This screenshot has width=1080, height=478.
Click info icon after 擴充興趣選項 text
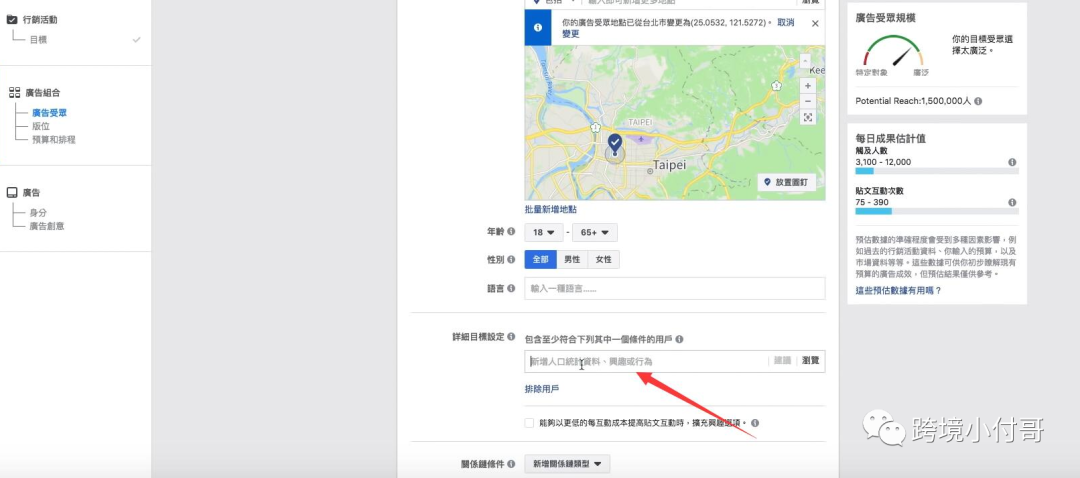(x=755, y=423)
